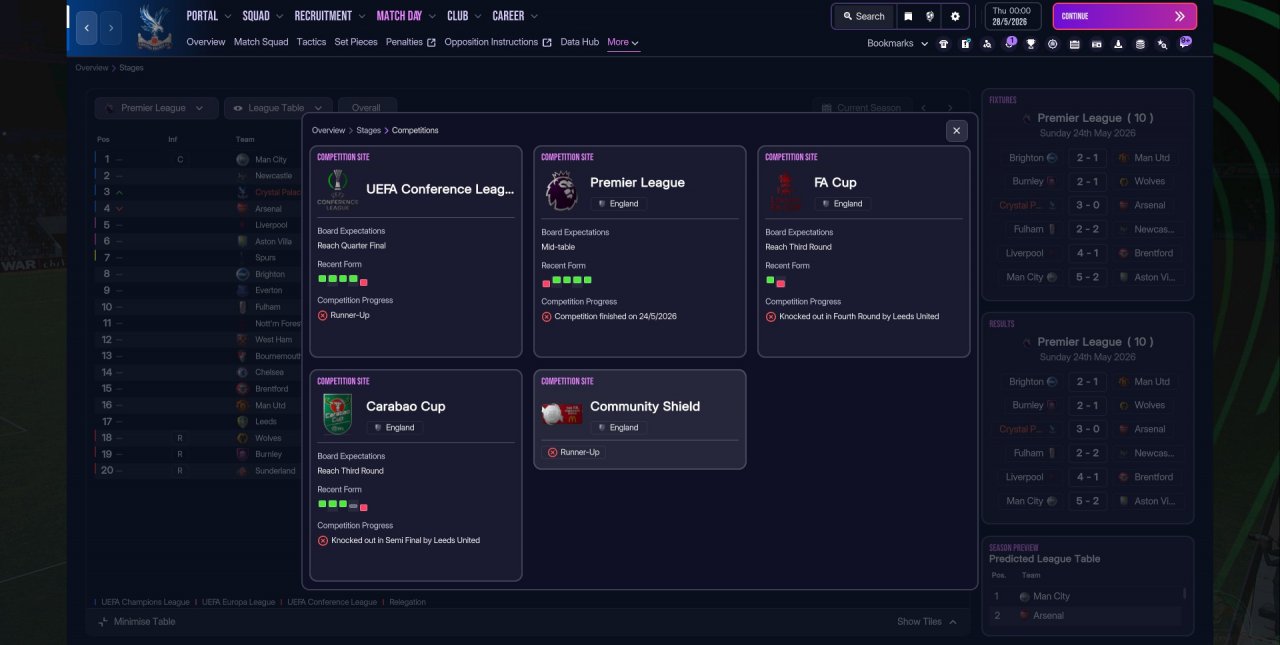Go back with the left arrow button
This screenshot has width=1280, height=645.
pos(87,29)
